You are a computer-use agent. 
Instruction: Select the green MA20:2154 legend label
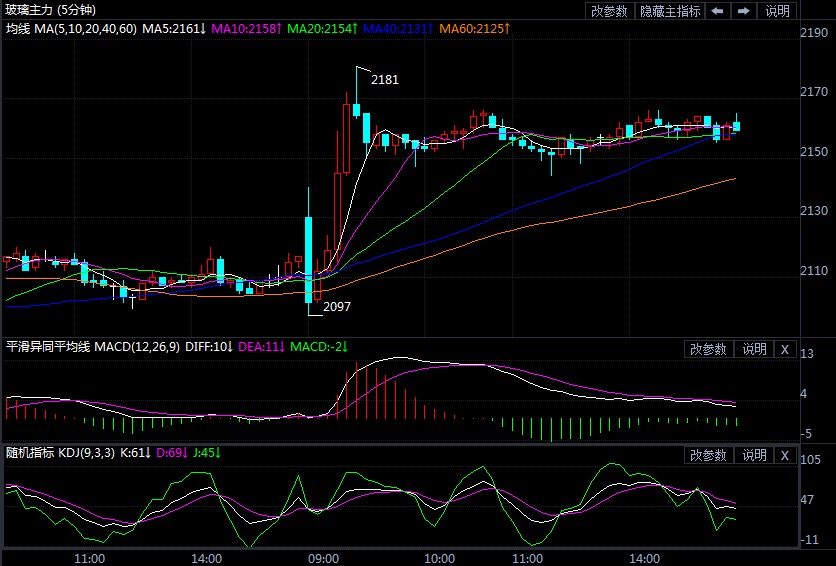tap(322, 29)
